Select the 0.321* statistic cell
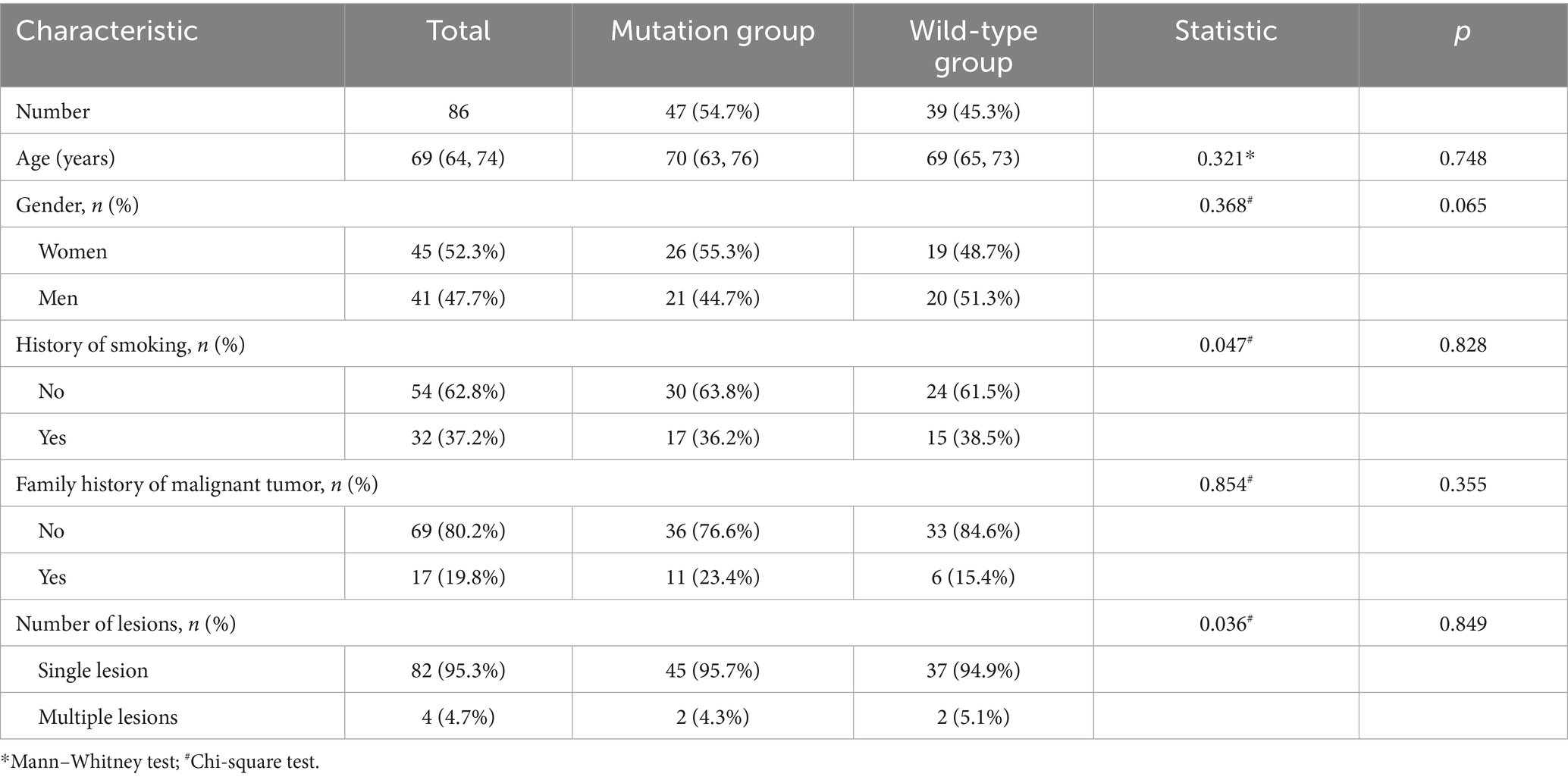The height and width of the screenshot is (780, 1568). pyautogui.click(x=1225, y=158)
